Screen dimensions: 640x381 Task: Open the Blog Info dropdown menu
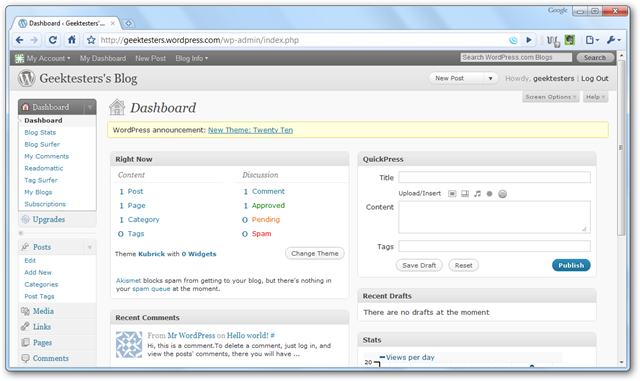[191, 58]
